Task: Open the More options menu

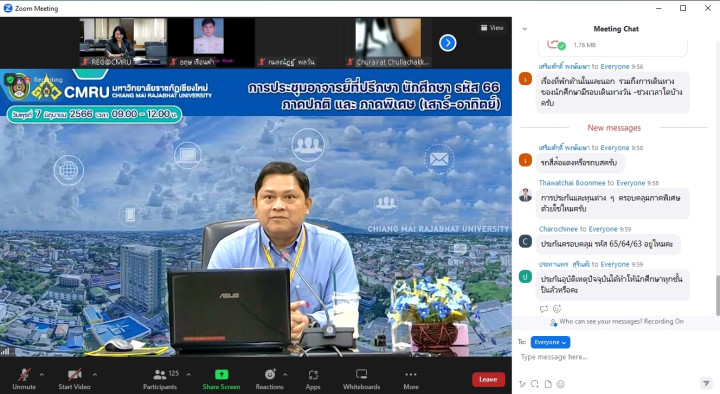Action: (x=411, y=379)
